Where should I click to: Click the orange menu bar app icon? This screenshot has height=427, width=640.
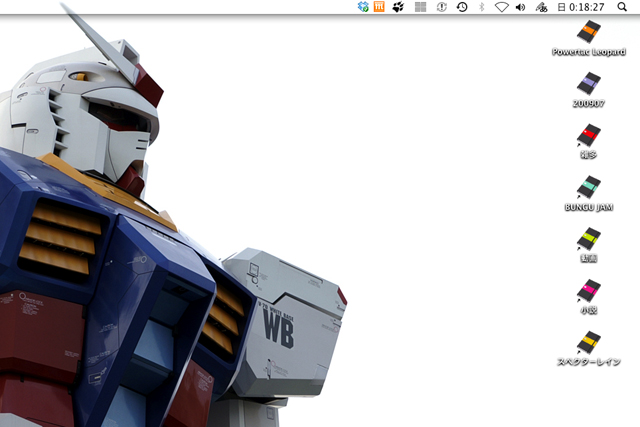pos(379,7)
